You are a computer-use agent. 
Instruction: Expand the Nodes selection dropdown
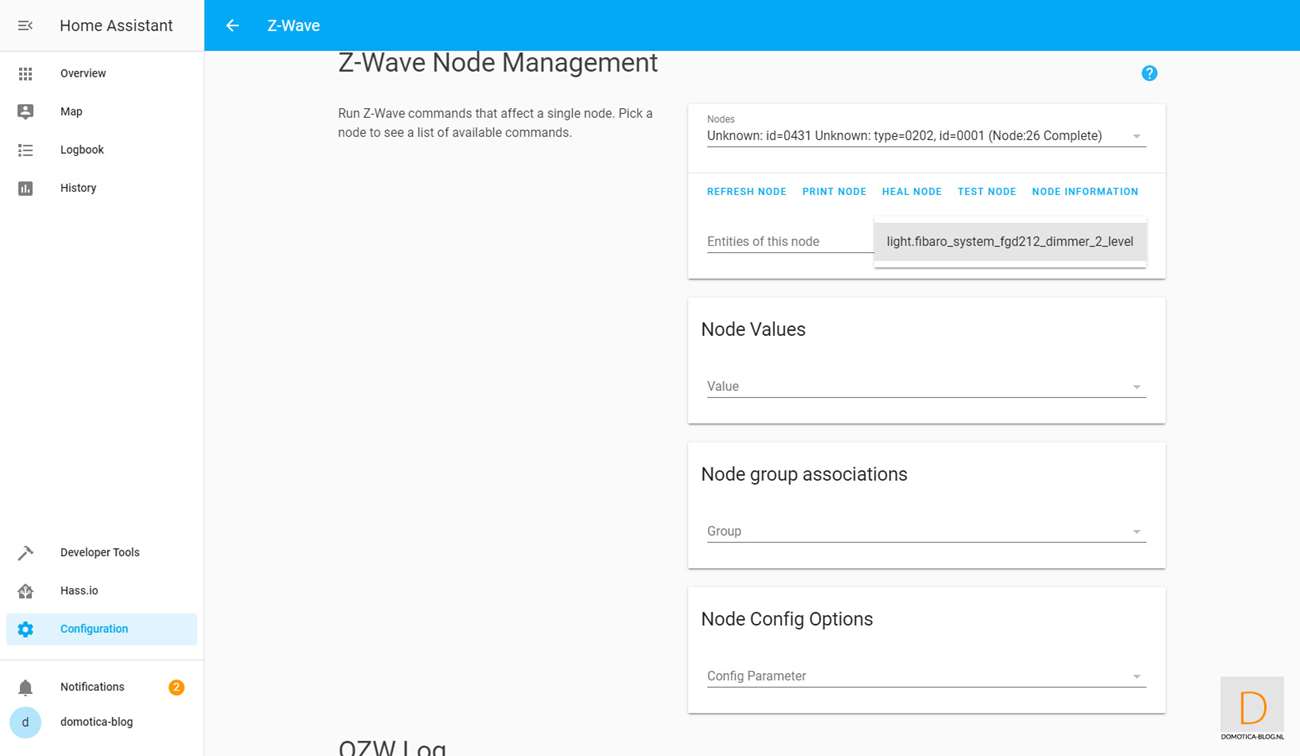click(x=1136, y=136)
